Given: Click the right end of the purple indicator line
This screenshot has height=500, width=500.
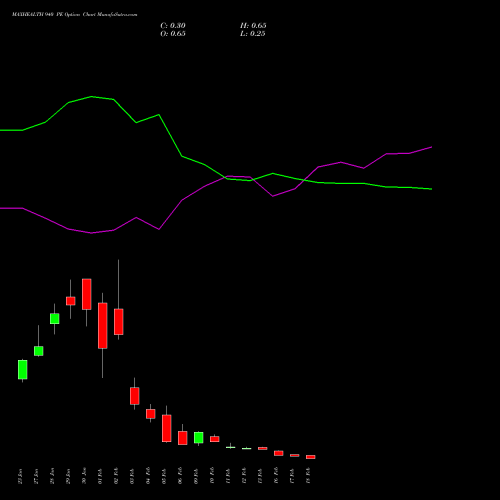Looking at the screenshot, I should [x=431, y=147].
